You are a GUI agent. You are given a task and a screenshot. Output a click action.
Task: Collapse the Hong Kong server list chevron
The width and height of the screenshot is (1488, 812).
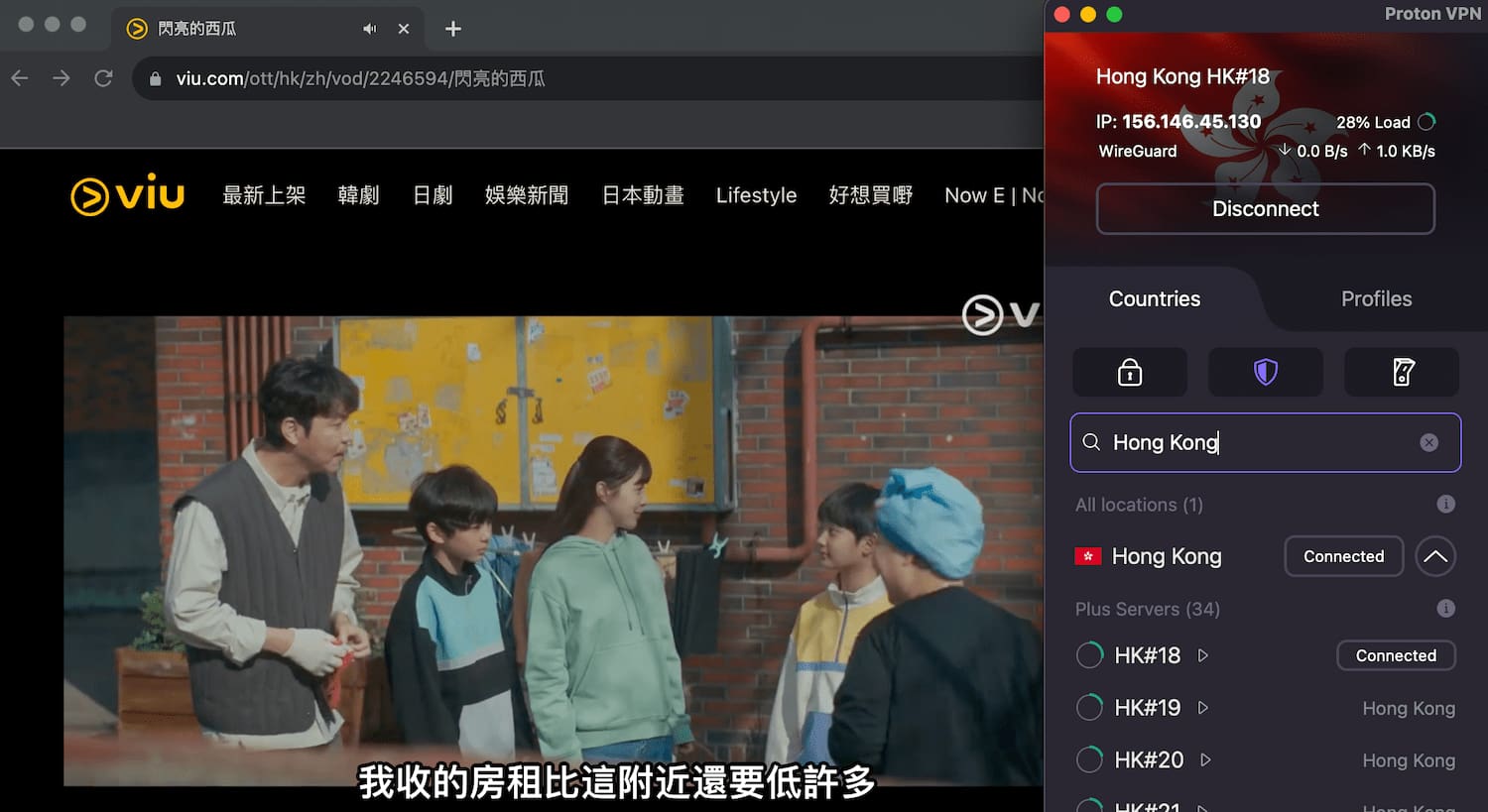coord(1435,556)
